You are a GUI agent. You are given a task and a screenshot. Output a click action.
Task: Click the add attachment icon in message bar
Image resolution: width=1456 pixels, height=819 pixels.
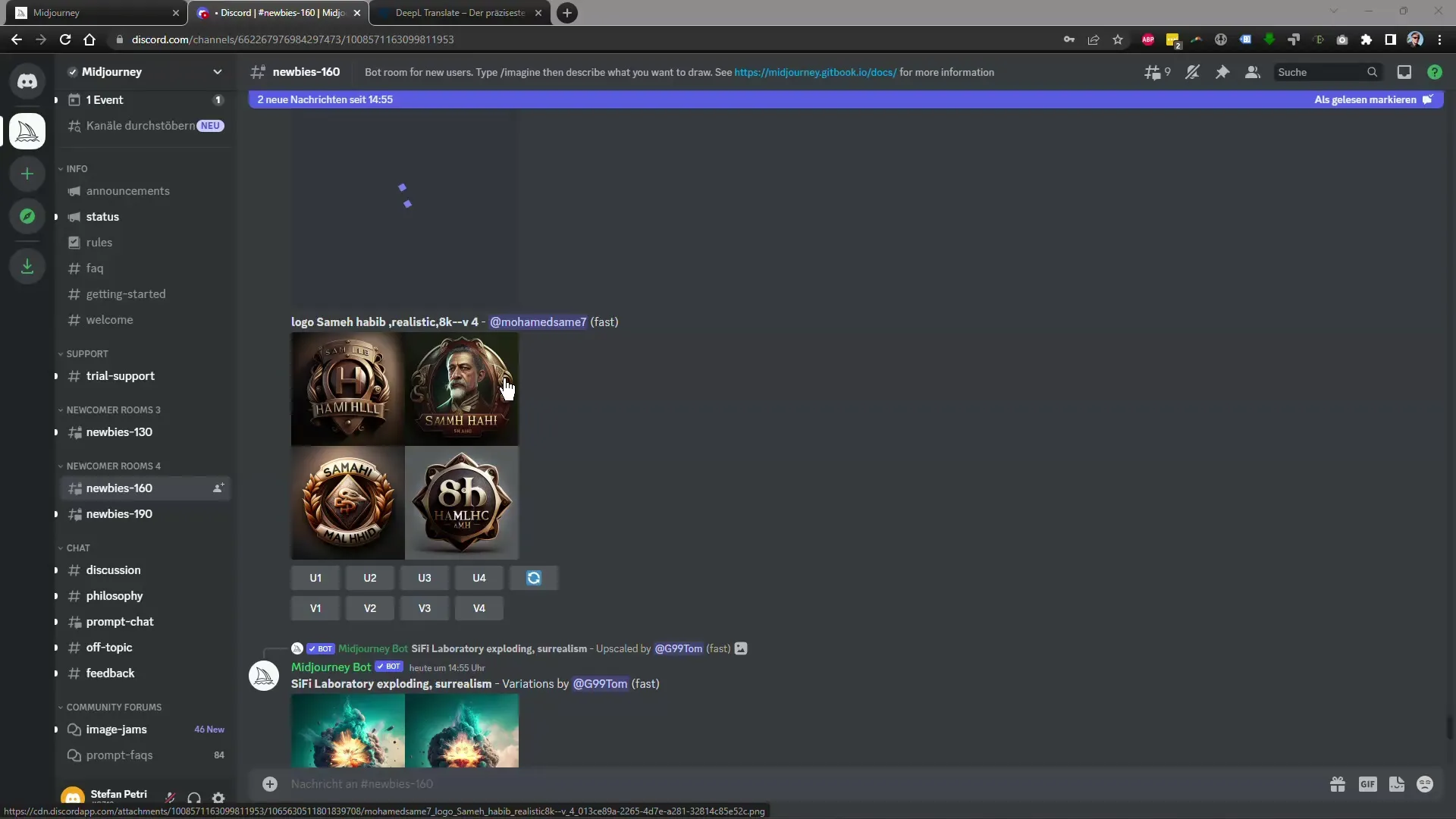(x=269, y=783)
